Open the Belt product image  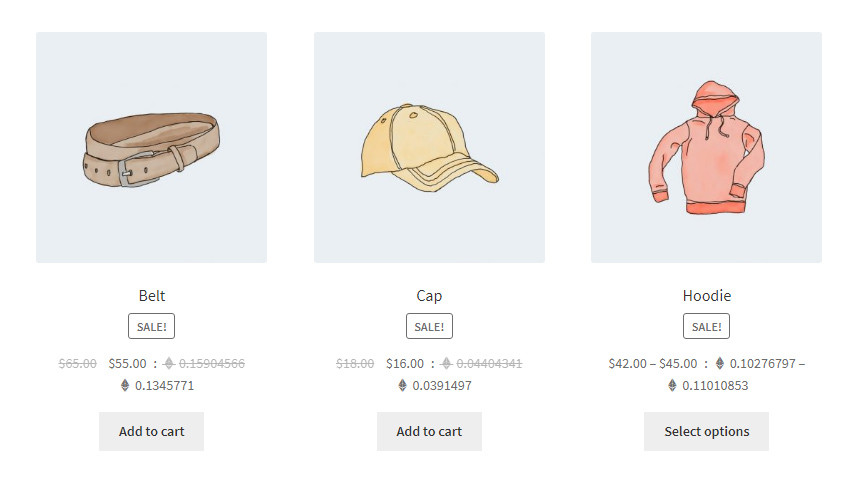click(x=151, y=148)
